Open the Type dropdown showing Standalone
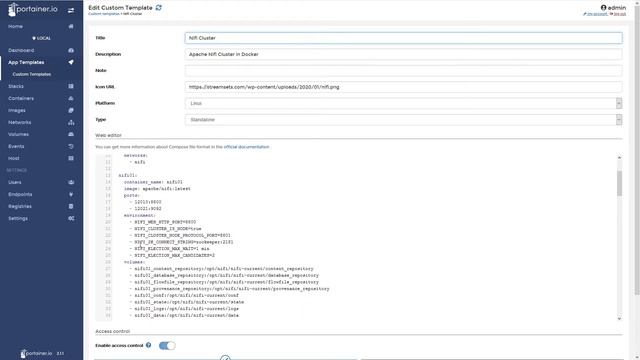 pos(403,120)
